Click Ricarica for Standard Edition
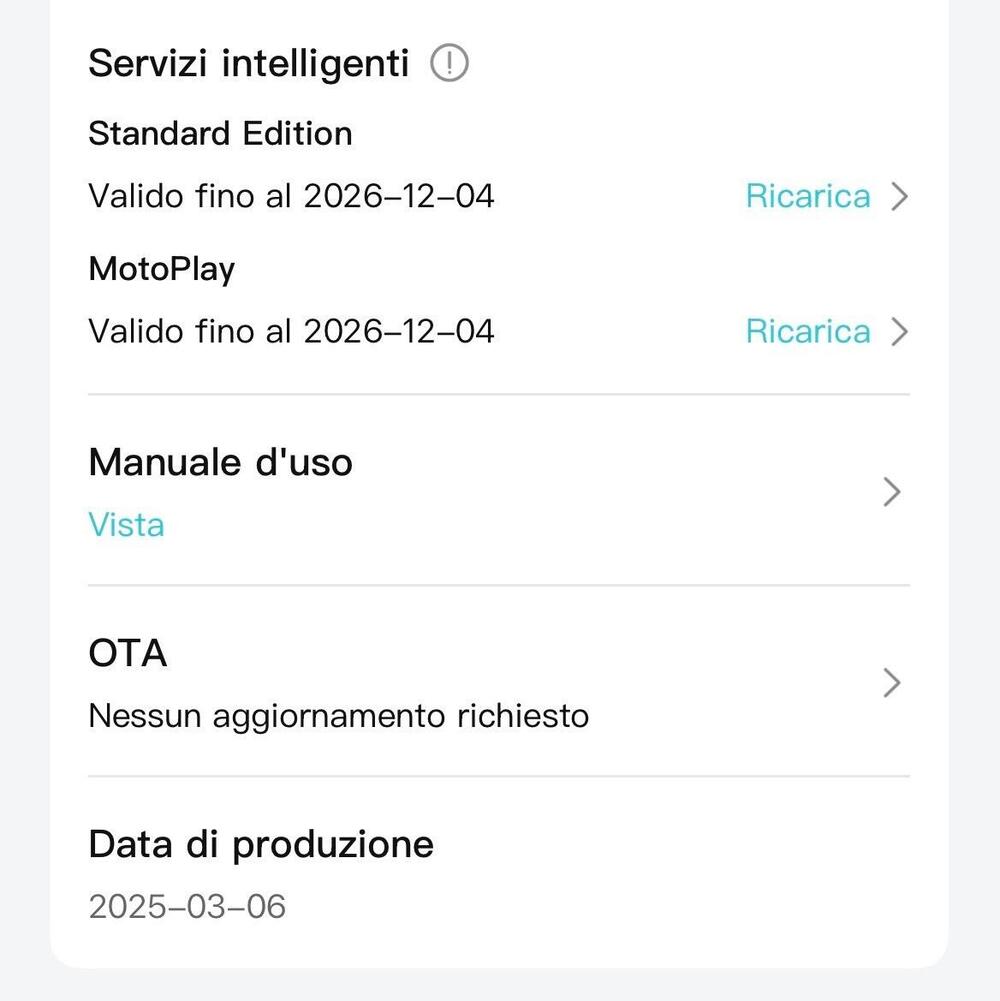Viewport: 1000px width, 1001px height. click(x=808, y=196)
